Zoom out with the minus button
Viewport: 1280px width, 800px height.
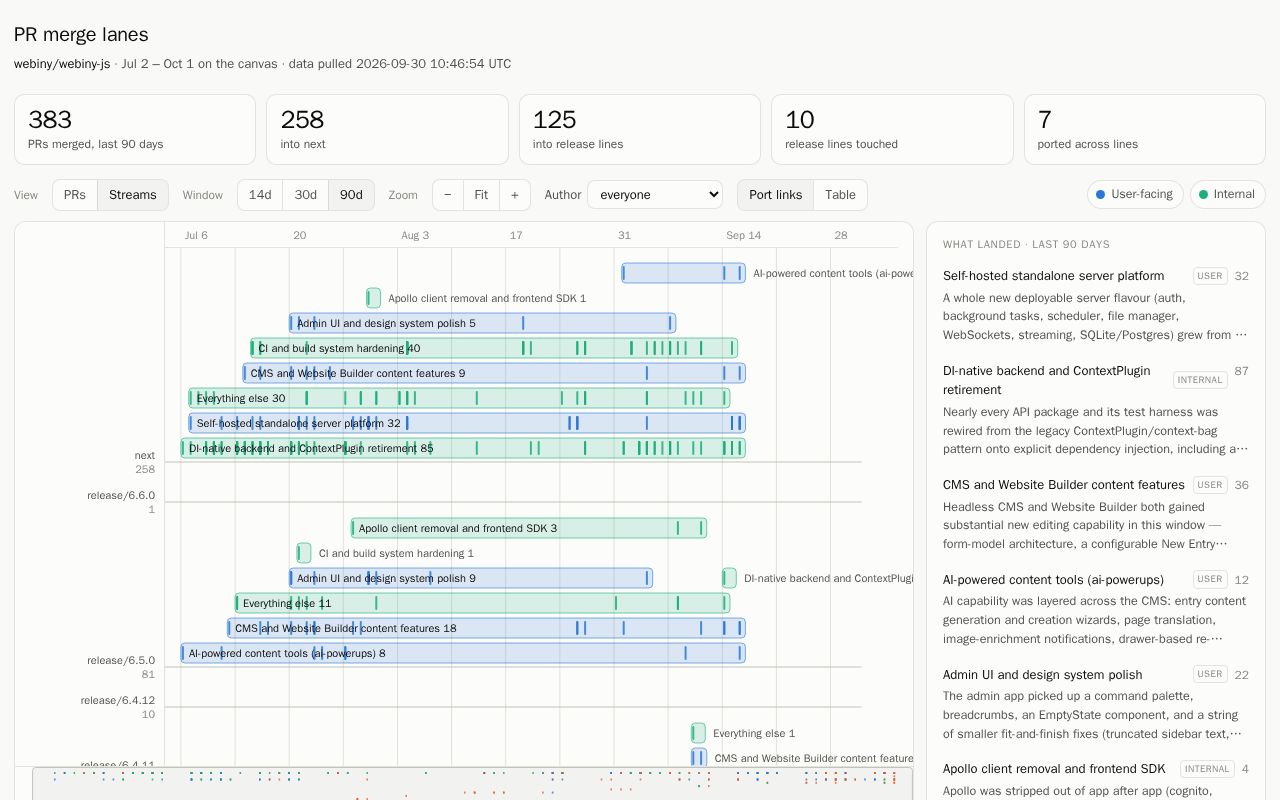click(447, 195)
